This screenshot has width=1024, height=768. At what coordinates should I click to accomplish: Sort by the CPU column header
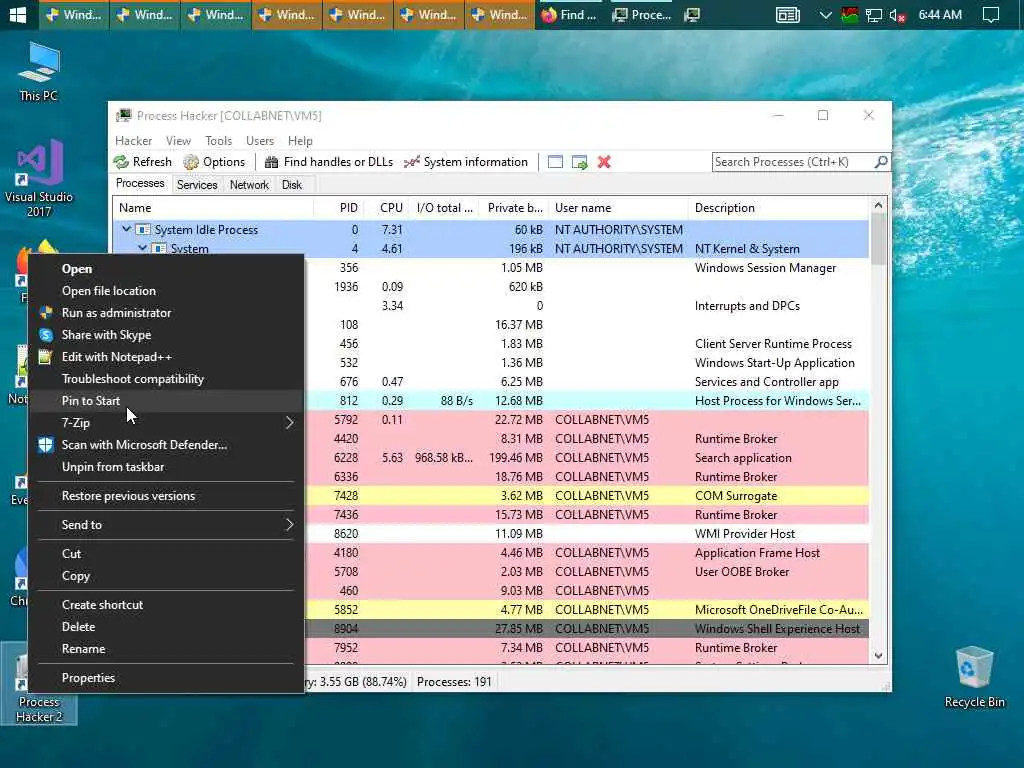[x=387, y=208]
